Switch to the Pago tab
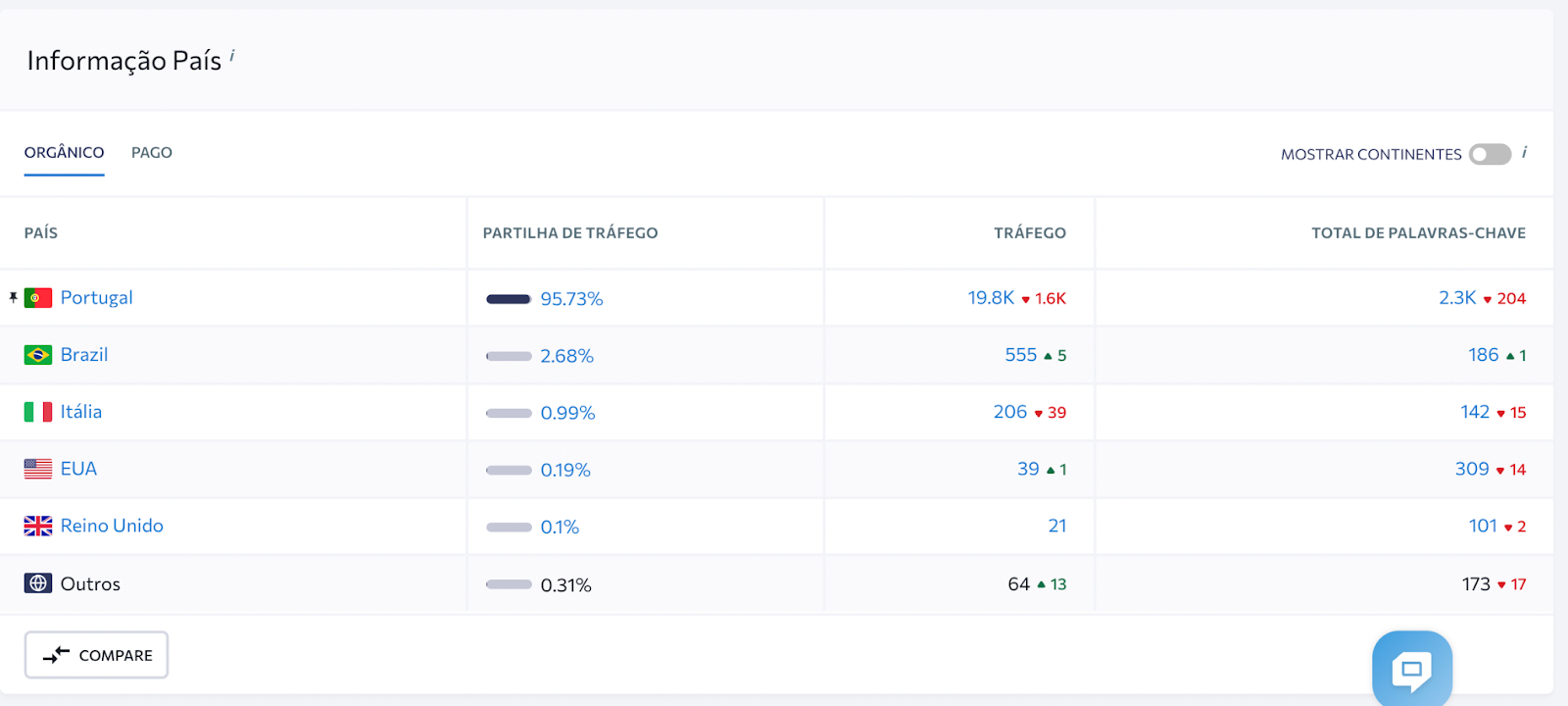Viewport: 1568px width, 706px height. click(152, 153)
